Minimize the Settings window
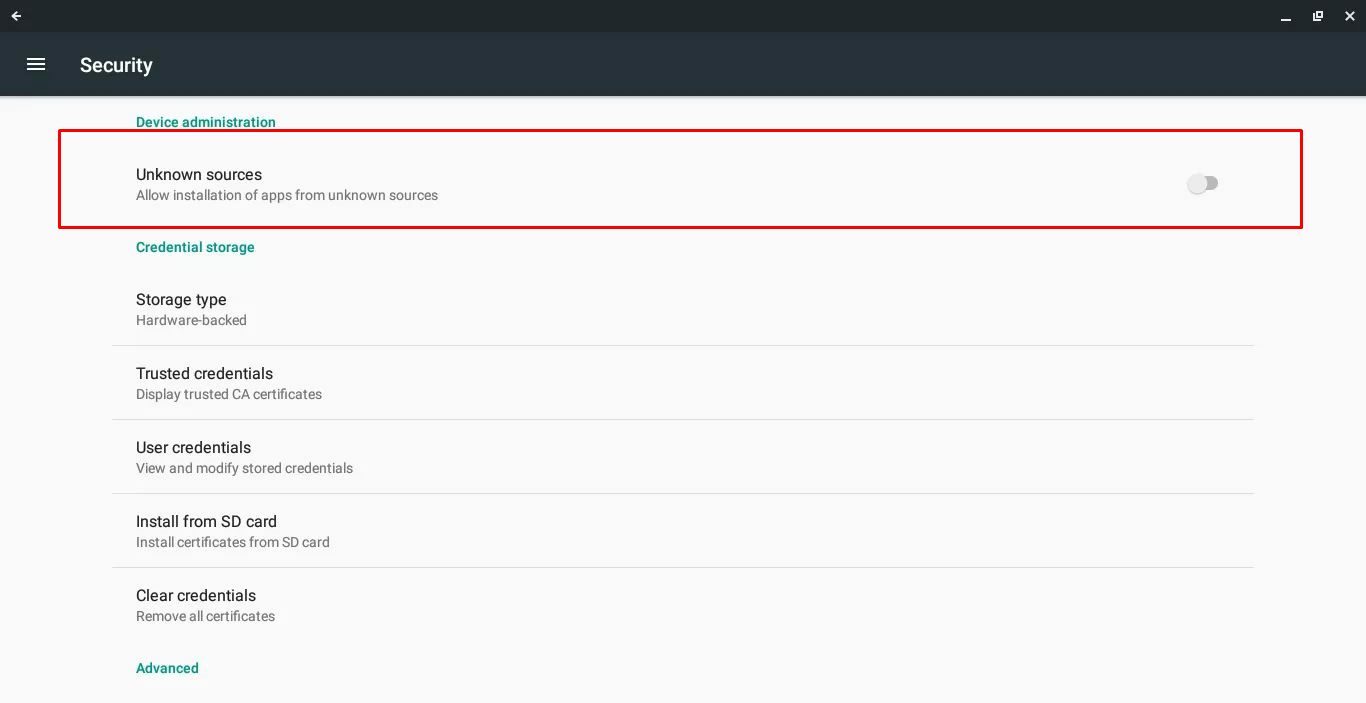This screenshot has width=1366, height=703. (1286, 16)
